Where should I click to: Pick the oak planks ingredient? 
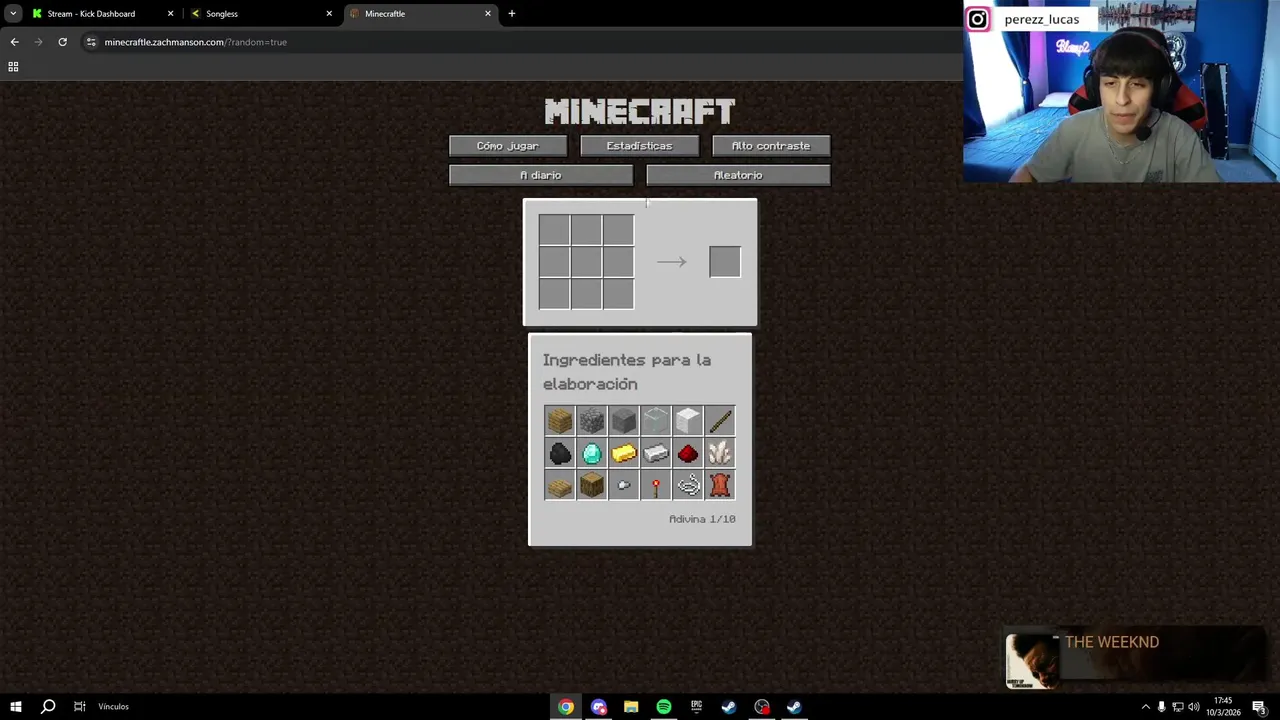click(x=560, y=421)
